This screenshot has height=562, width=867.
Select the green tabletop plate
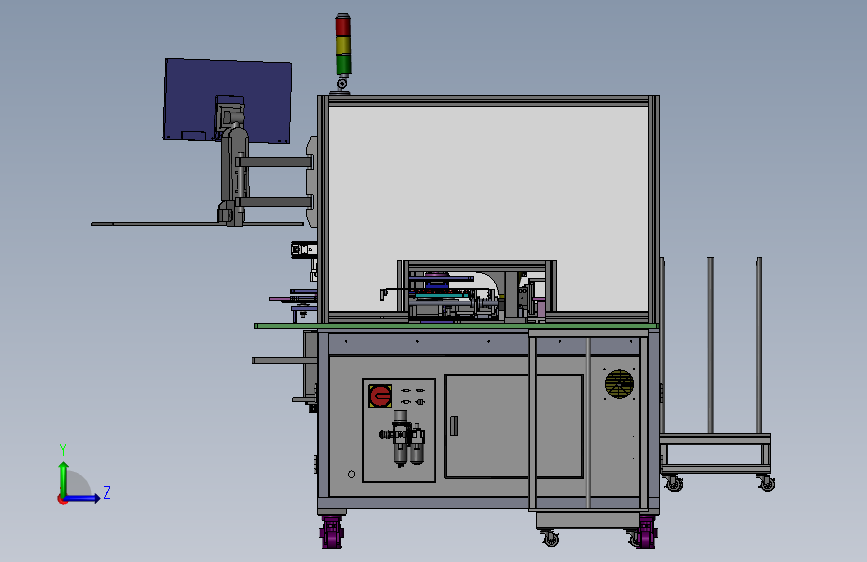[x=456, y=326]
